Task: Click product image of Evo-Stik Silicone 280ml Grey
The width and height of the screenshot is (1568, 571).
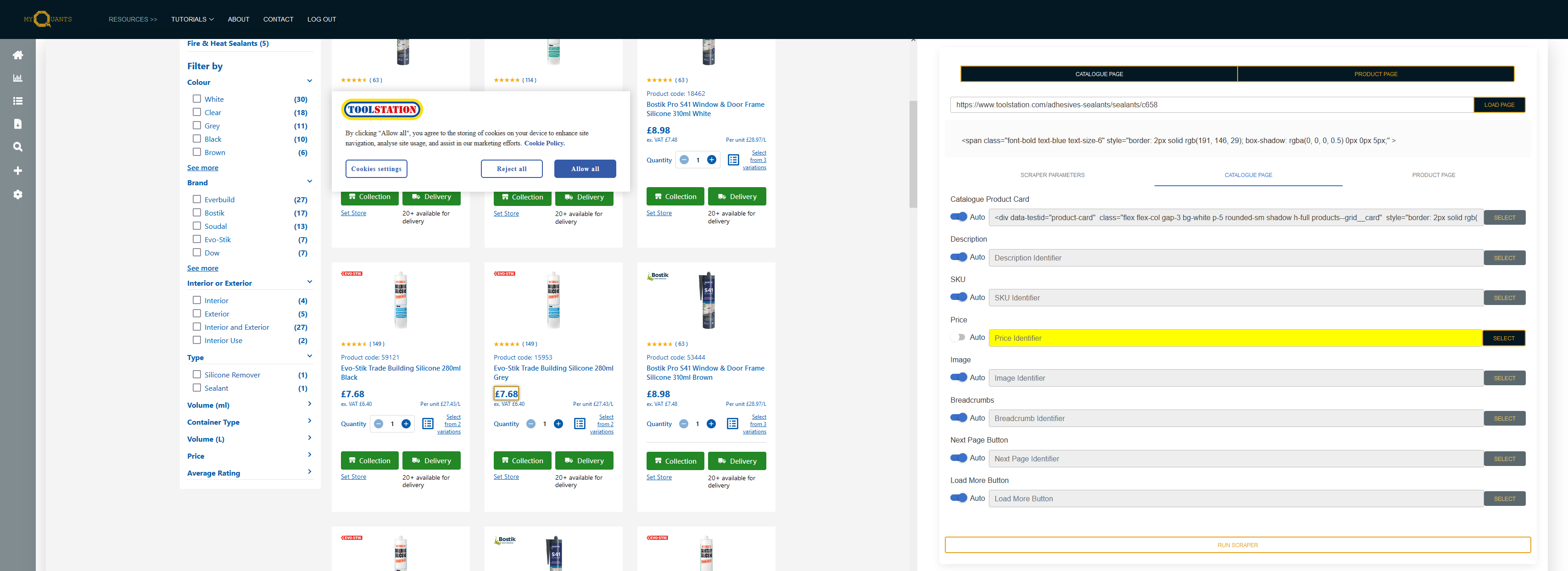Action: [x=553, y=300]
